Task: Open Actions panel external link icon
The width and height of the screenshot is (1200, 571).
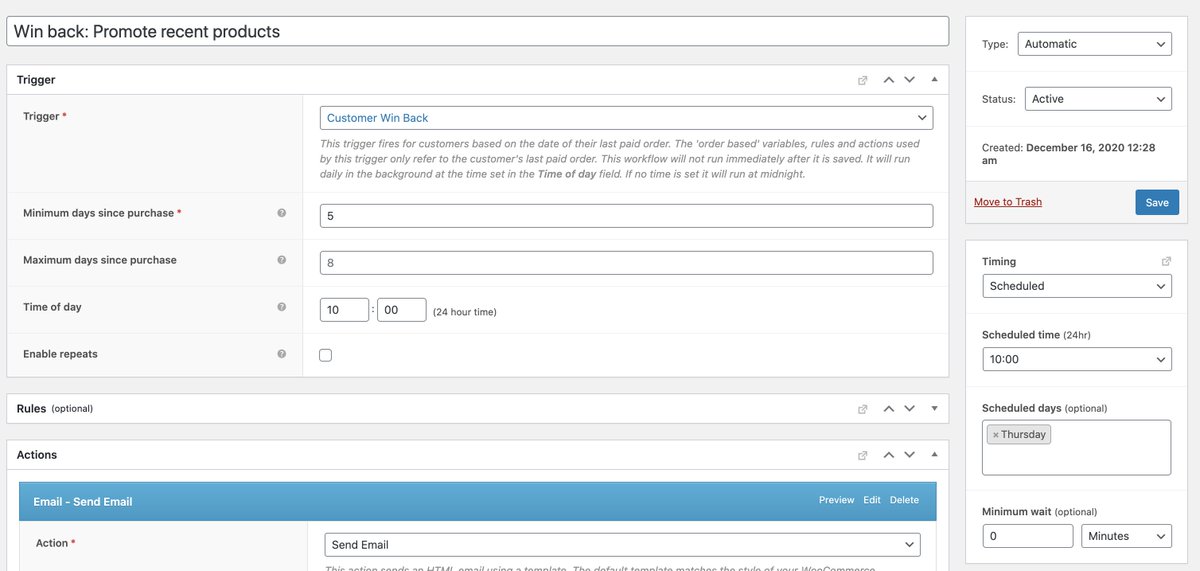Action: pyautogui.click(x=862, y=455)
